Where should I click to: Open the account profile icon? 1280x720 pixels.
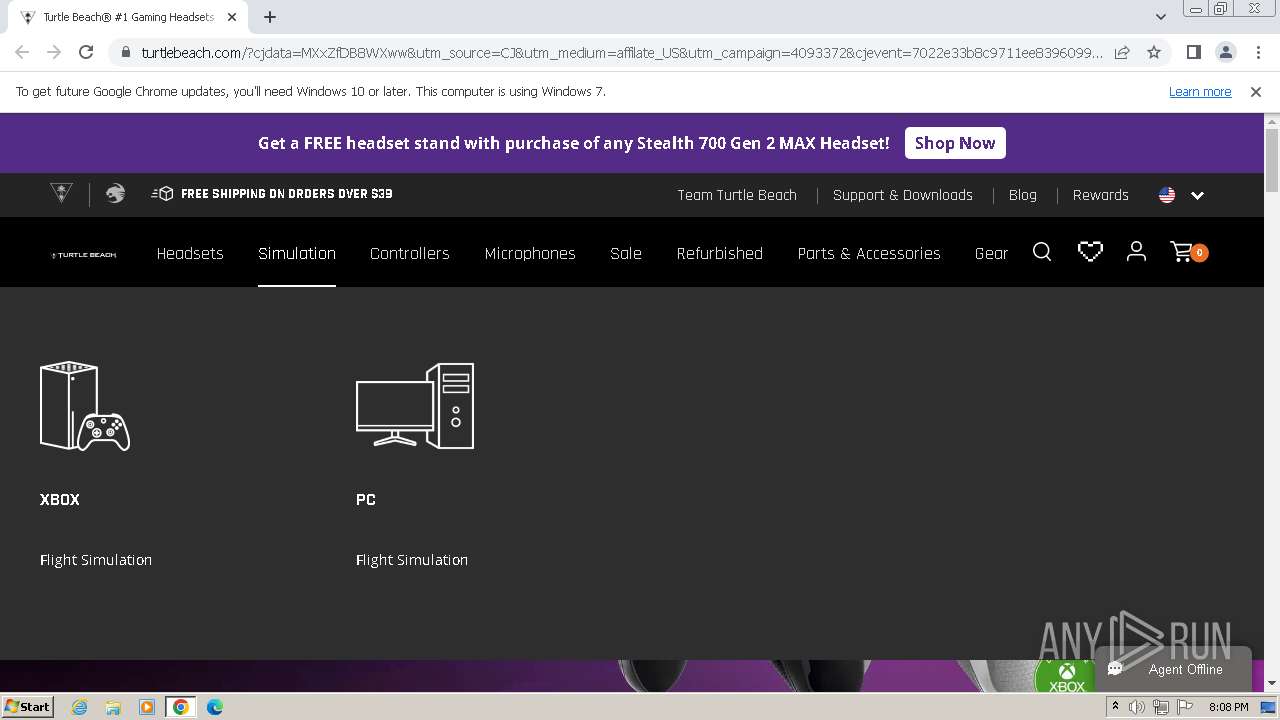(x=1136, y=252)
